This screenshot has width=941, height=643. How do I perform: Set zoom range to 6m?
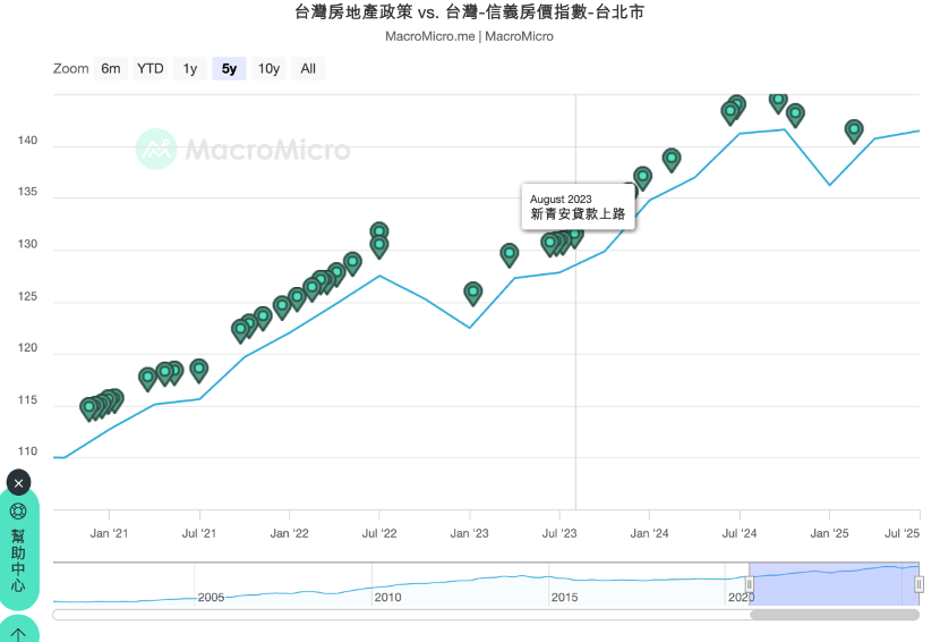[110, 68]
